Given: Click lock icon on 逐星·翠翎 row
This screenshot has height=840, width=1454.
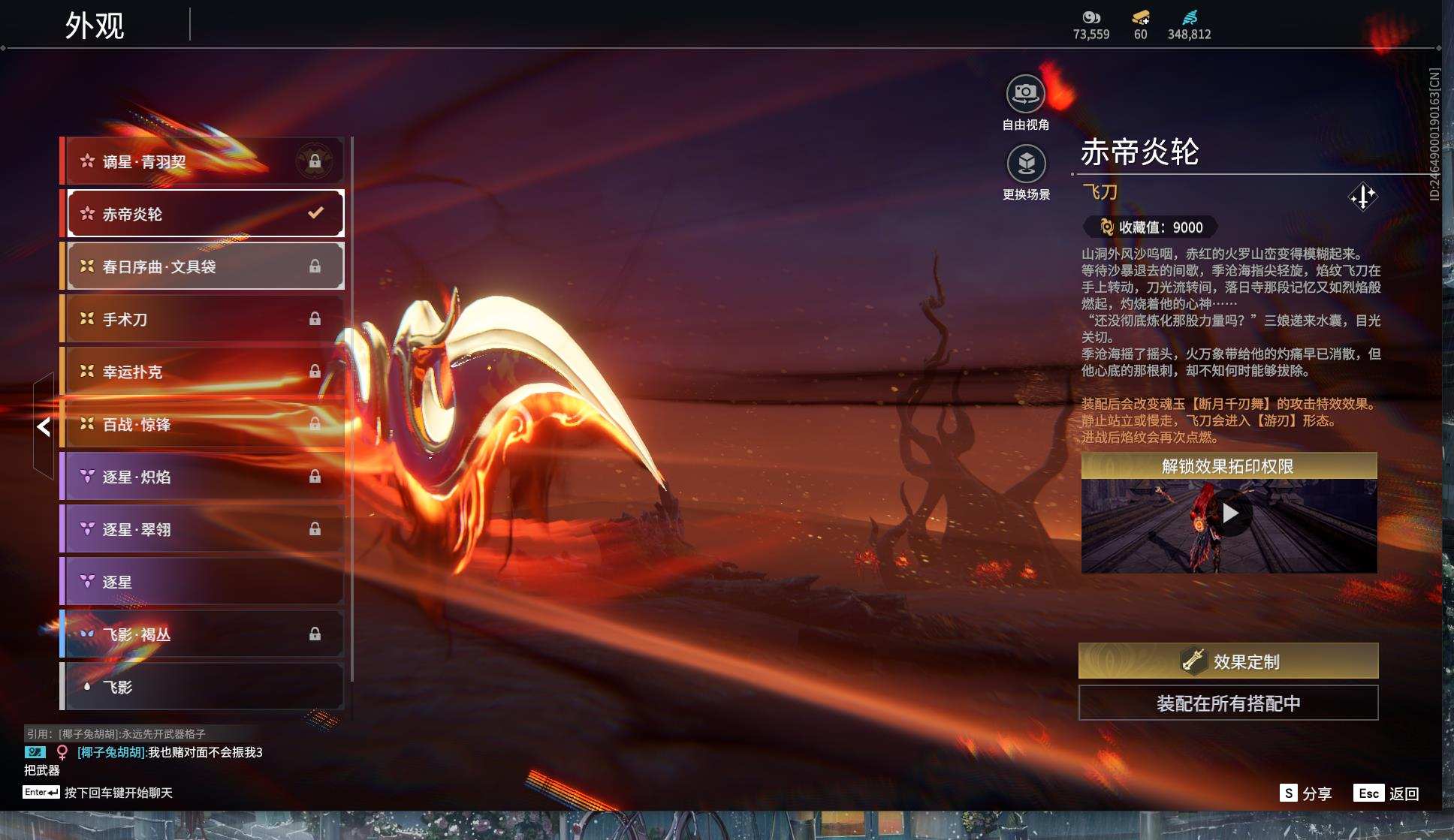Looking at the screenshot, I should pyautogui.click(x=315, y=528).
